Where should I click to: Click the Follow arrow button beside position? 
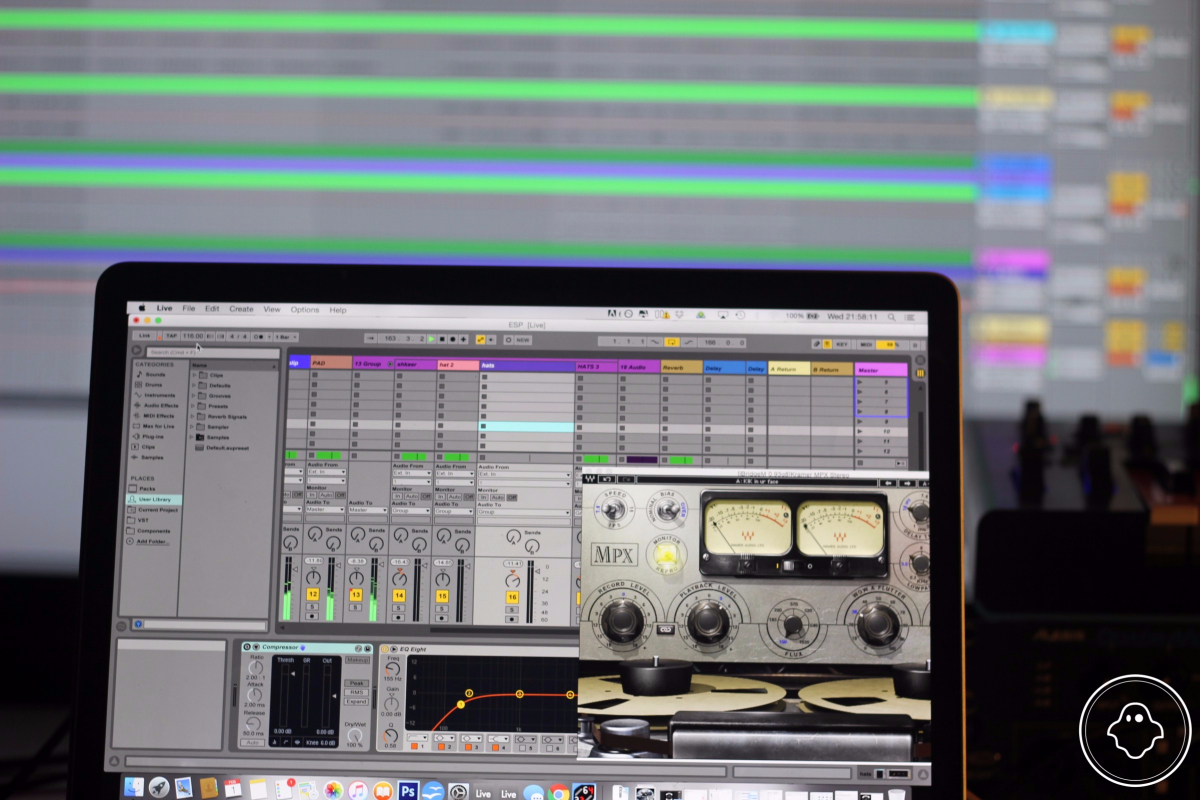[371, 338]
